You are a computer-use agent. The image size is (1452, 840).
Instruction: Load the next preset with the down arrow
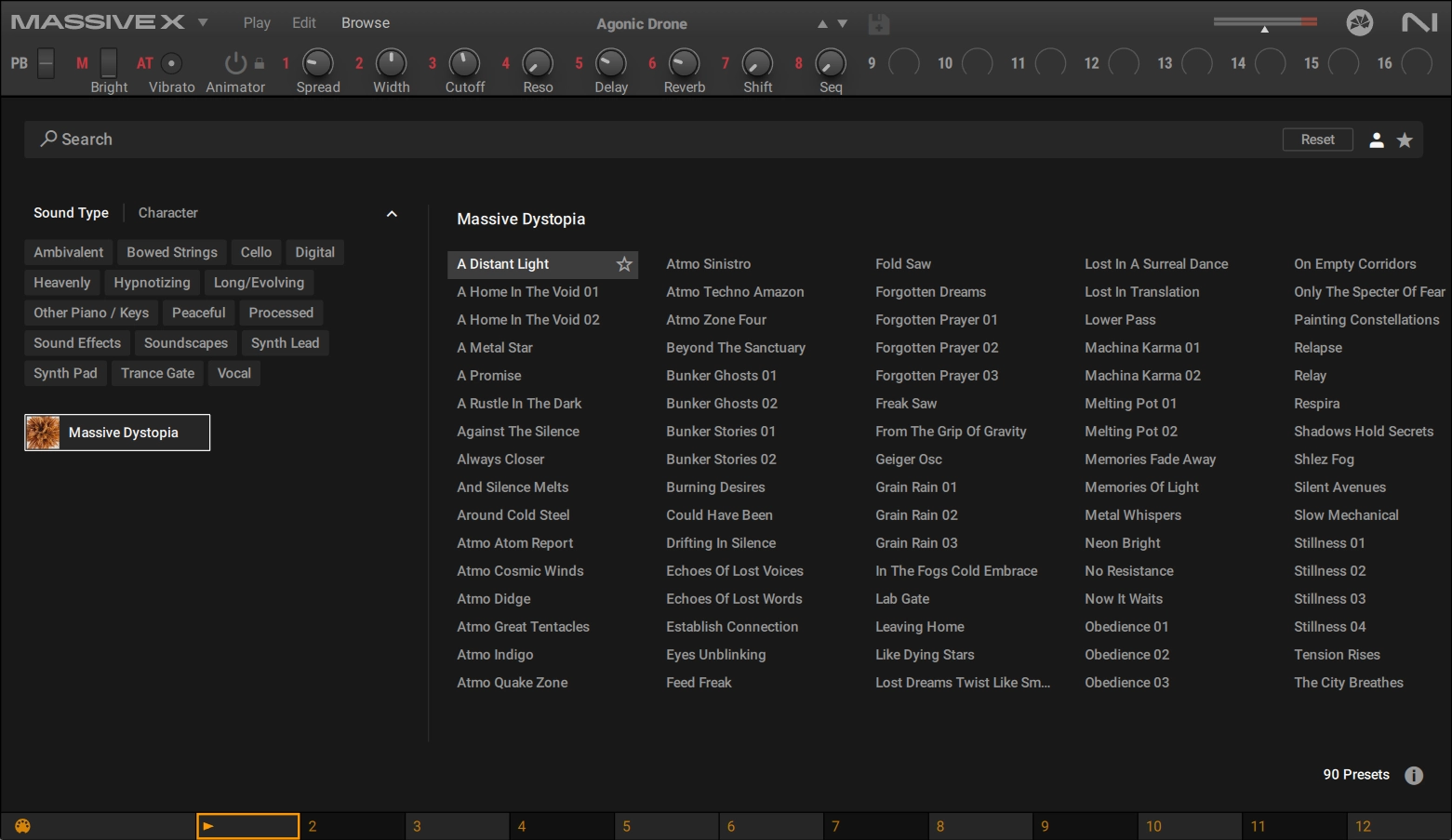point(843,23)
